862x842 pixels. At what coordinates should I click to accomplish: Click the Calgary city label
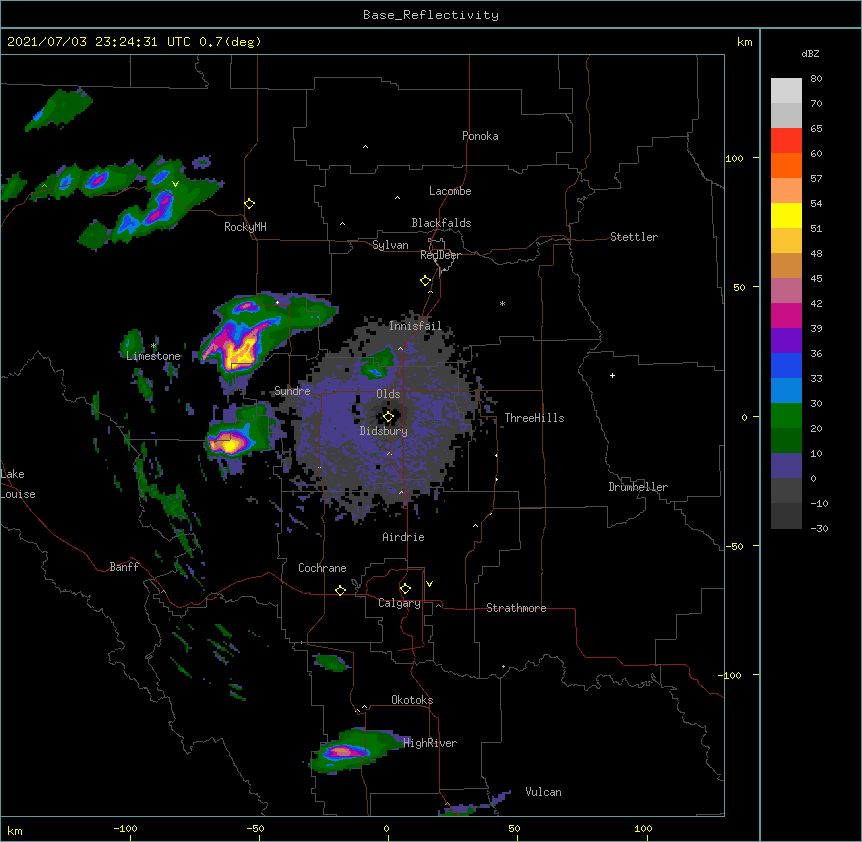(399, 603)
